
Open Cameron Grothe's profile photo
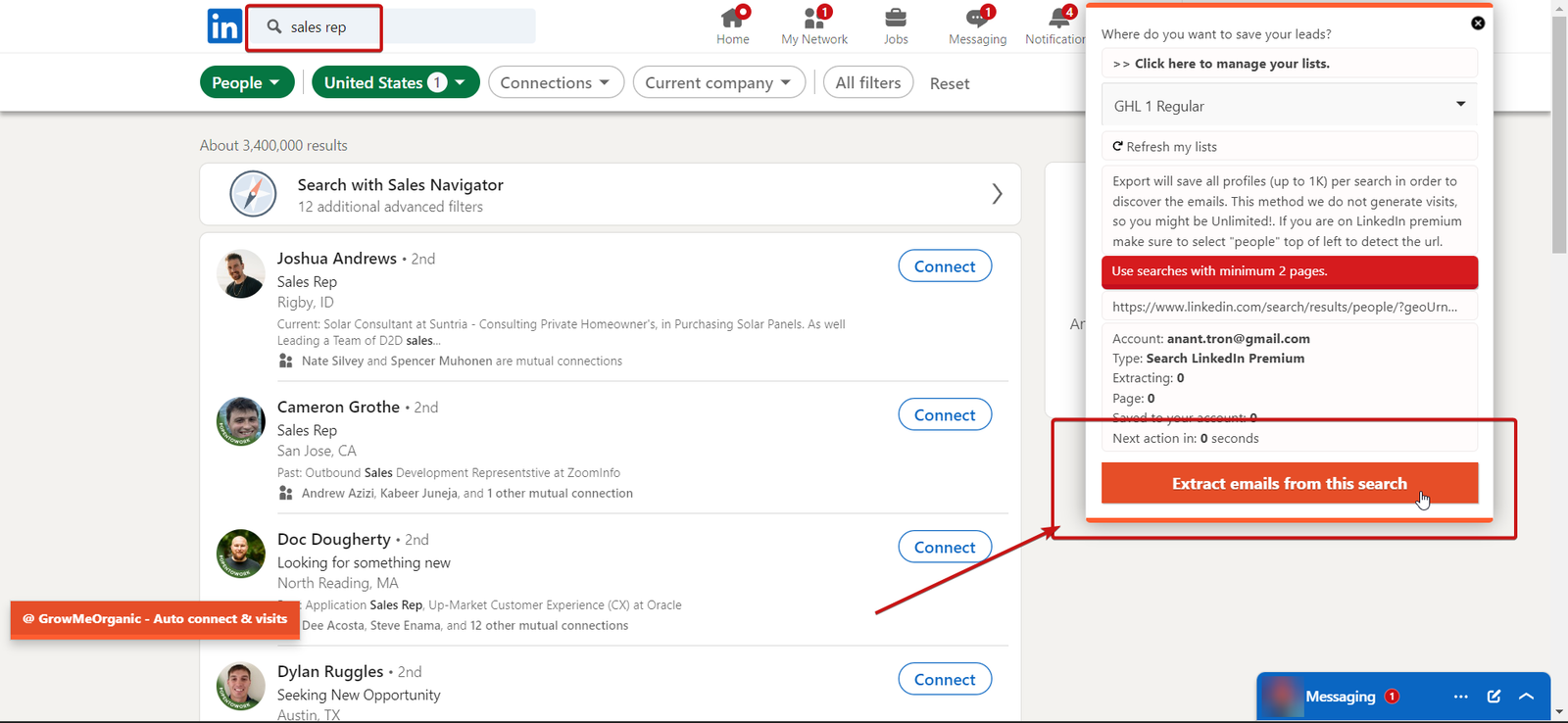[x=241, y=421]
